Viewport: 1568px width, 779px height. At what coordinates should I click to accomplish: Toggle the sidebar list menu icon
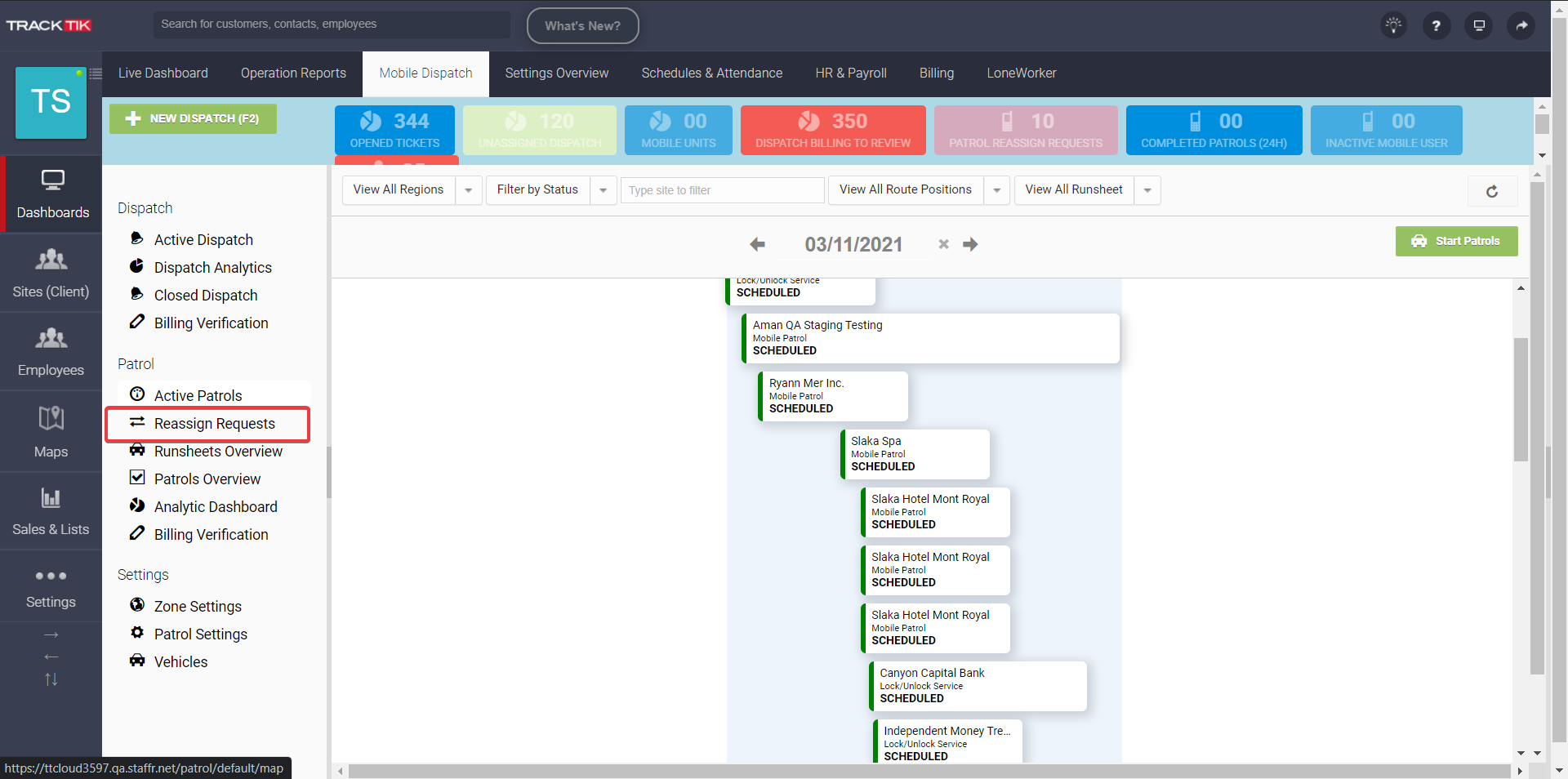[x=96, y=73]
